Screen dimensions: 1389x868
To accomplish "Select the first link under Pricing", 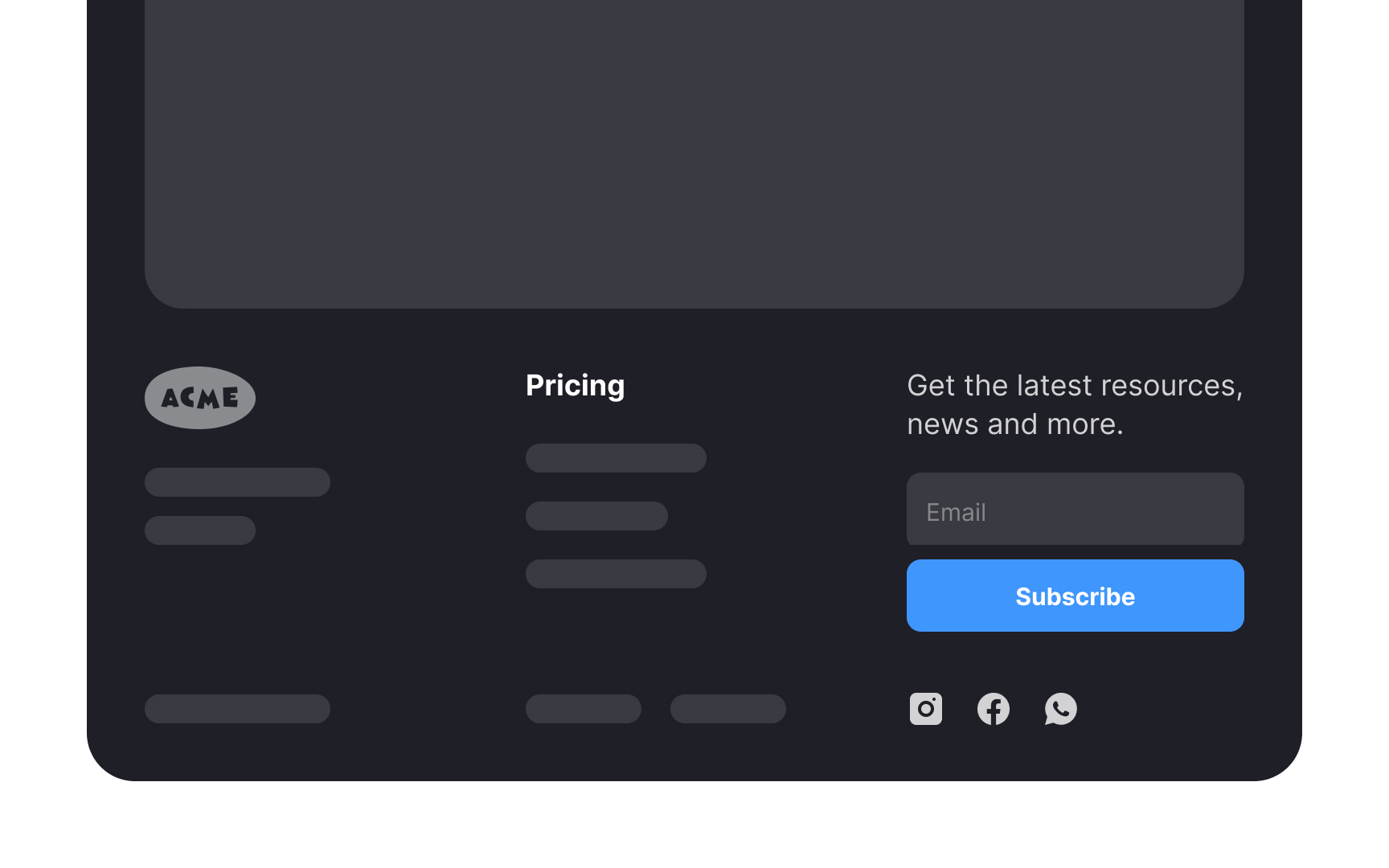I will [616, 457].
